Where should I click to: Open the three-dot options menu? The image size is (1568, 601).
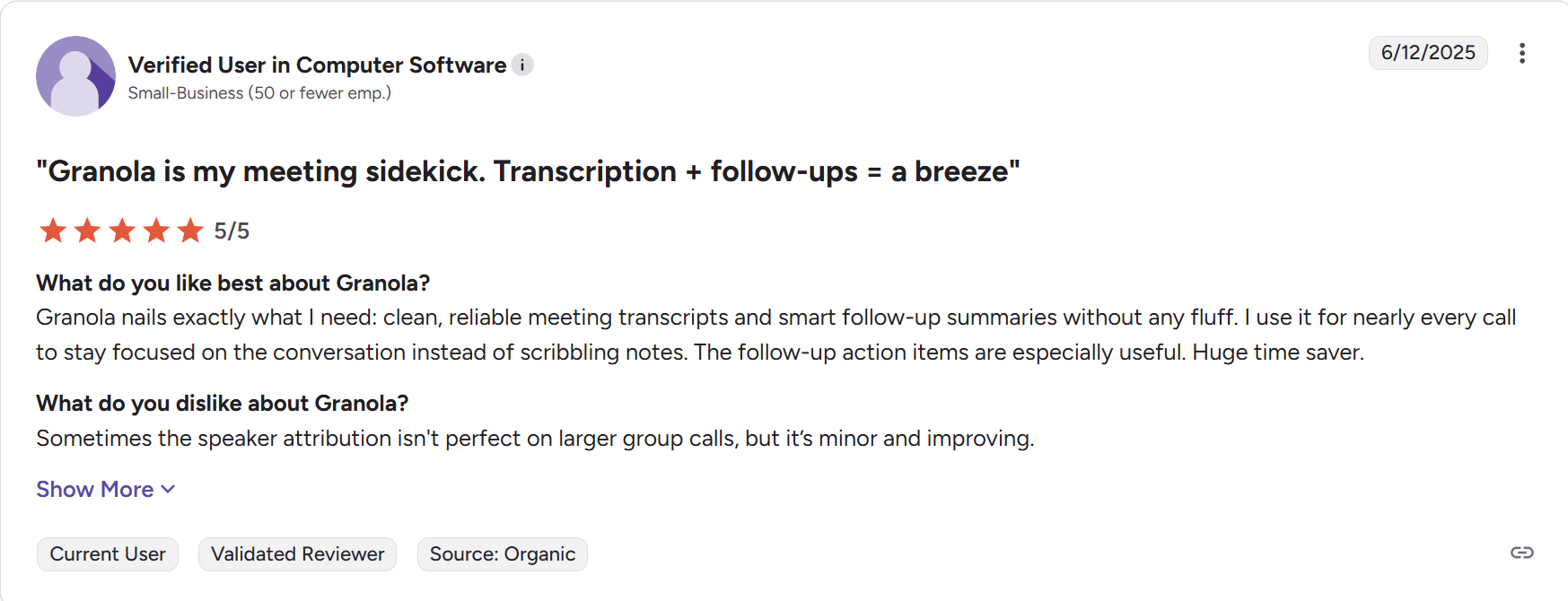click(x=1521, y=53)
